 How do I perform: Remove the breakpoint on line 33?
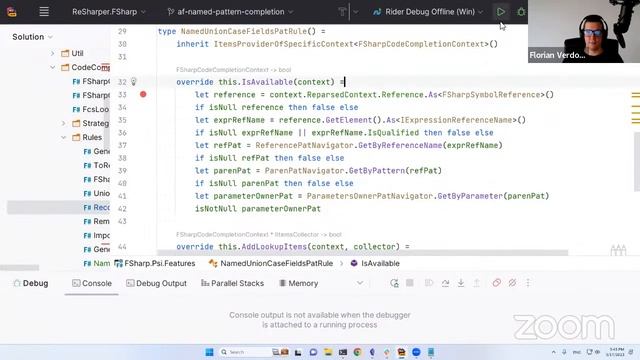[x=143, y=94]
